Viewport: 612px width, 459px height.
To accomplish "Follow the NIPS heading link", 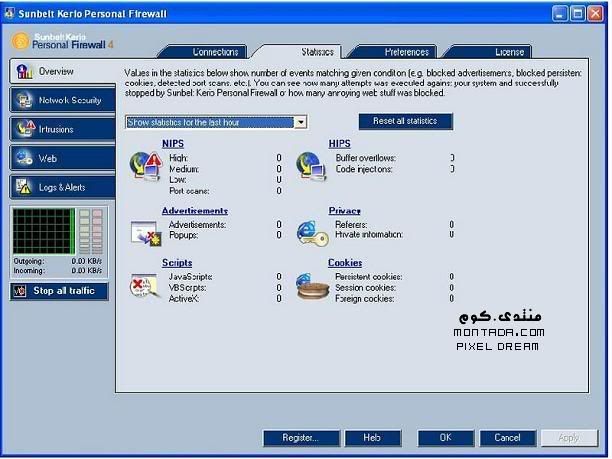I will 173,144.
